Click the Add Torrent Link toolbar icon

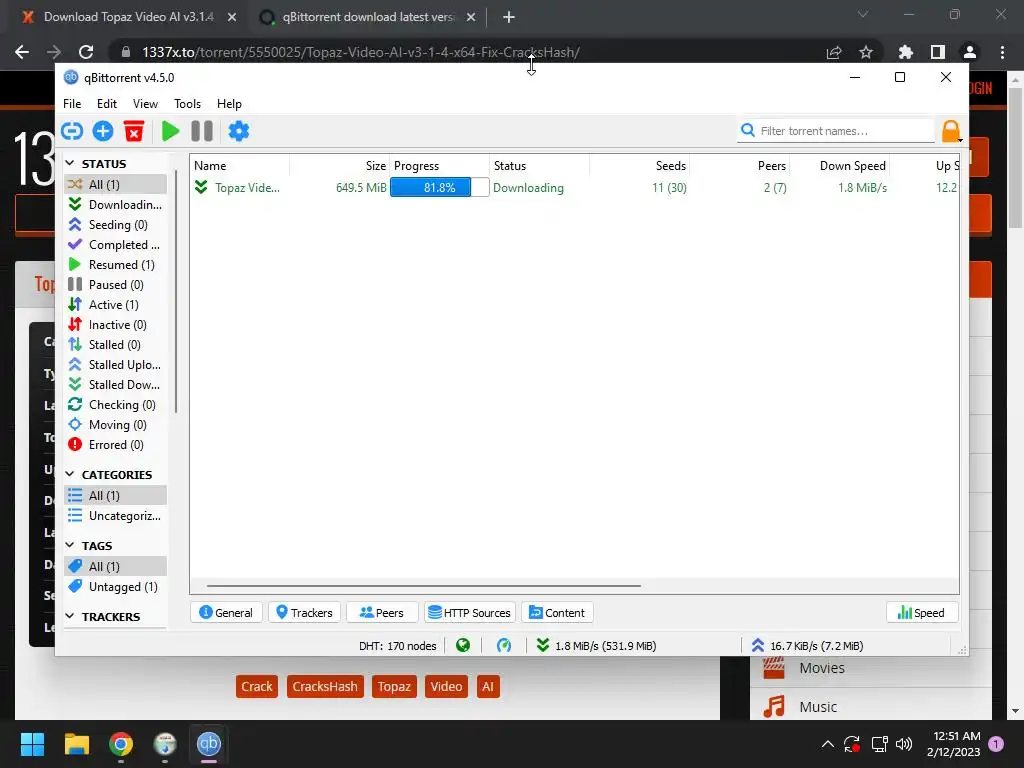72,131
